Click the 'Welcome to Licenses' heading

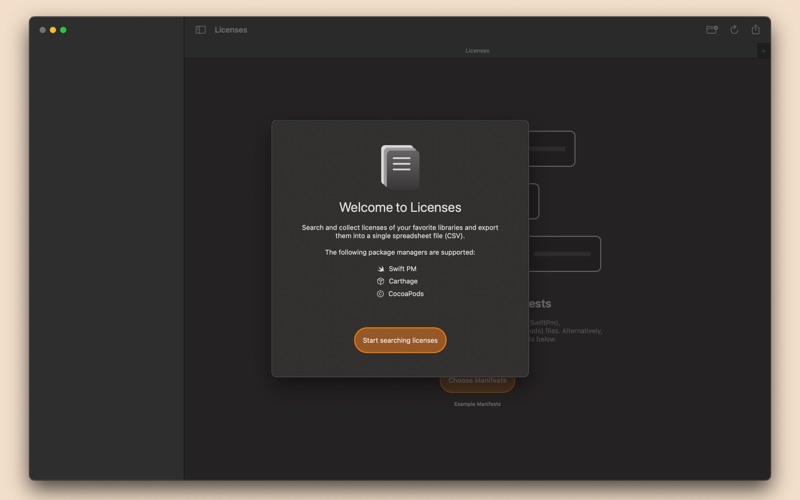tap(400, 207)
